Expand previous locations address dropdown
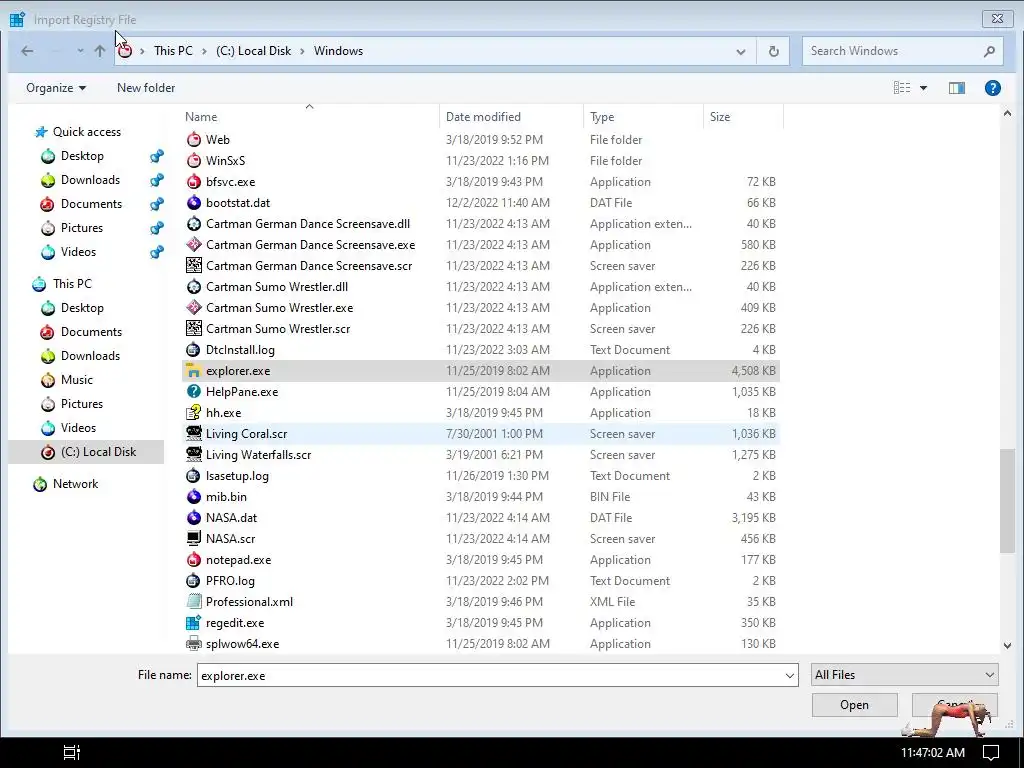The width and height of the screenshot is (1024, 768). (741, 52)
